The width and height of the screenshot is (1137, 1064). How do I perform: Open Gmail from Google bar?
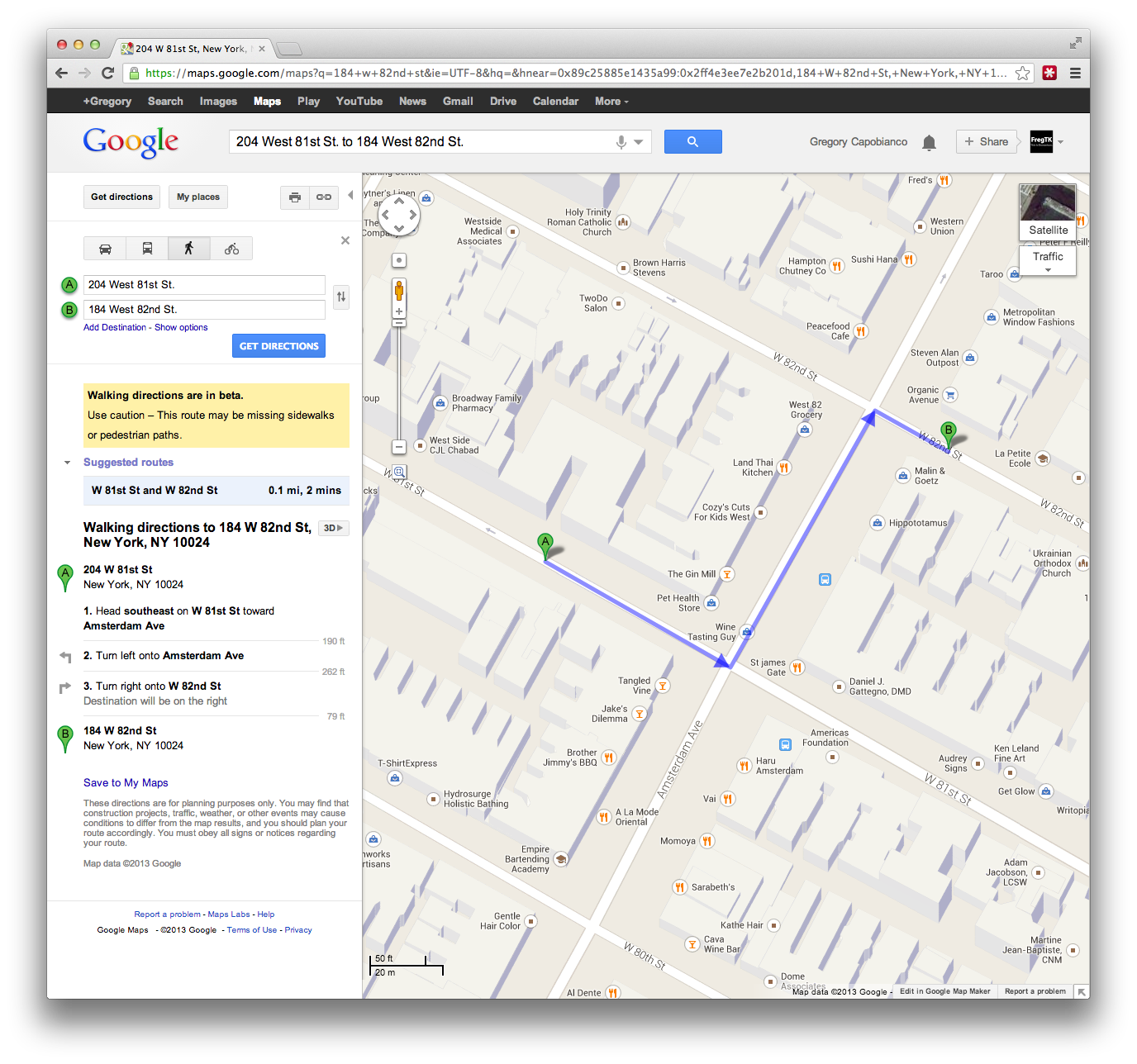(x=458, y=102)
